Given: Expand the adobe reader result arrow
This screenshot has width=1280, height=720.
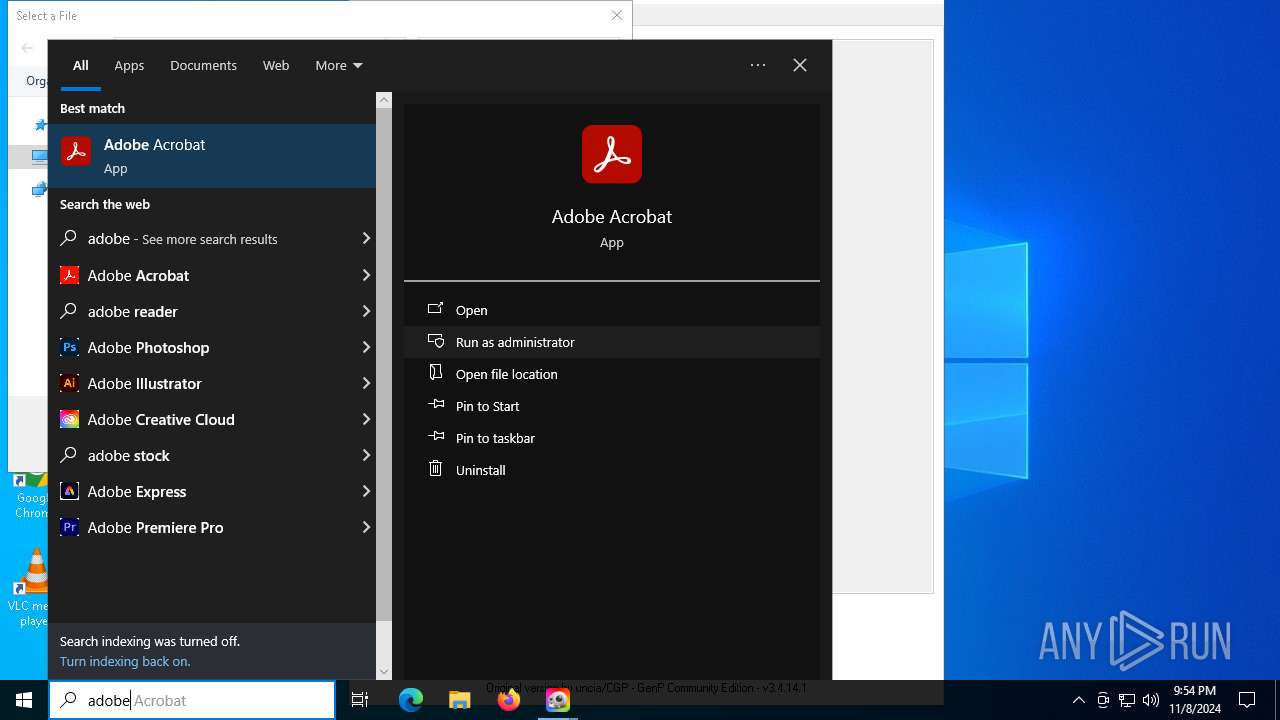Looking at the screenshot, I should coord(366,311).
